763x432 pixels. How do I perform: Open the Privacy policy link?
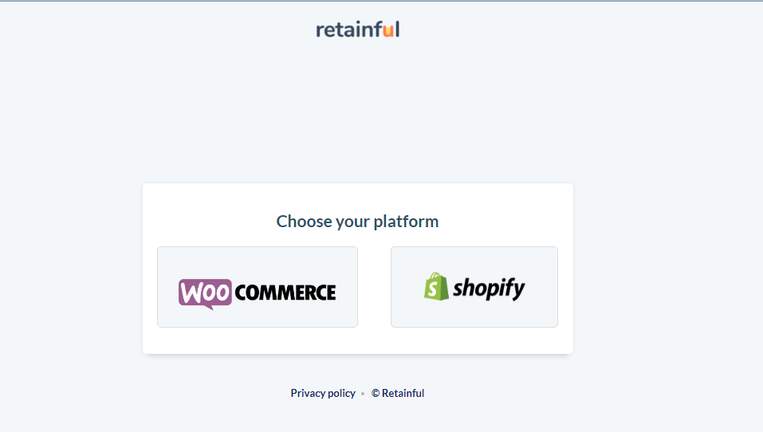(x=323, y=393)
